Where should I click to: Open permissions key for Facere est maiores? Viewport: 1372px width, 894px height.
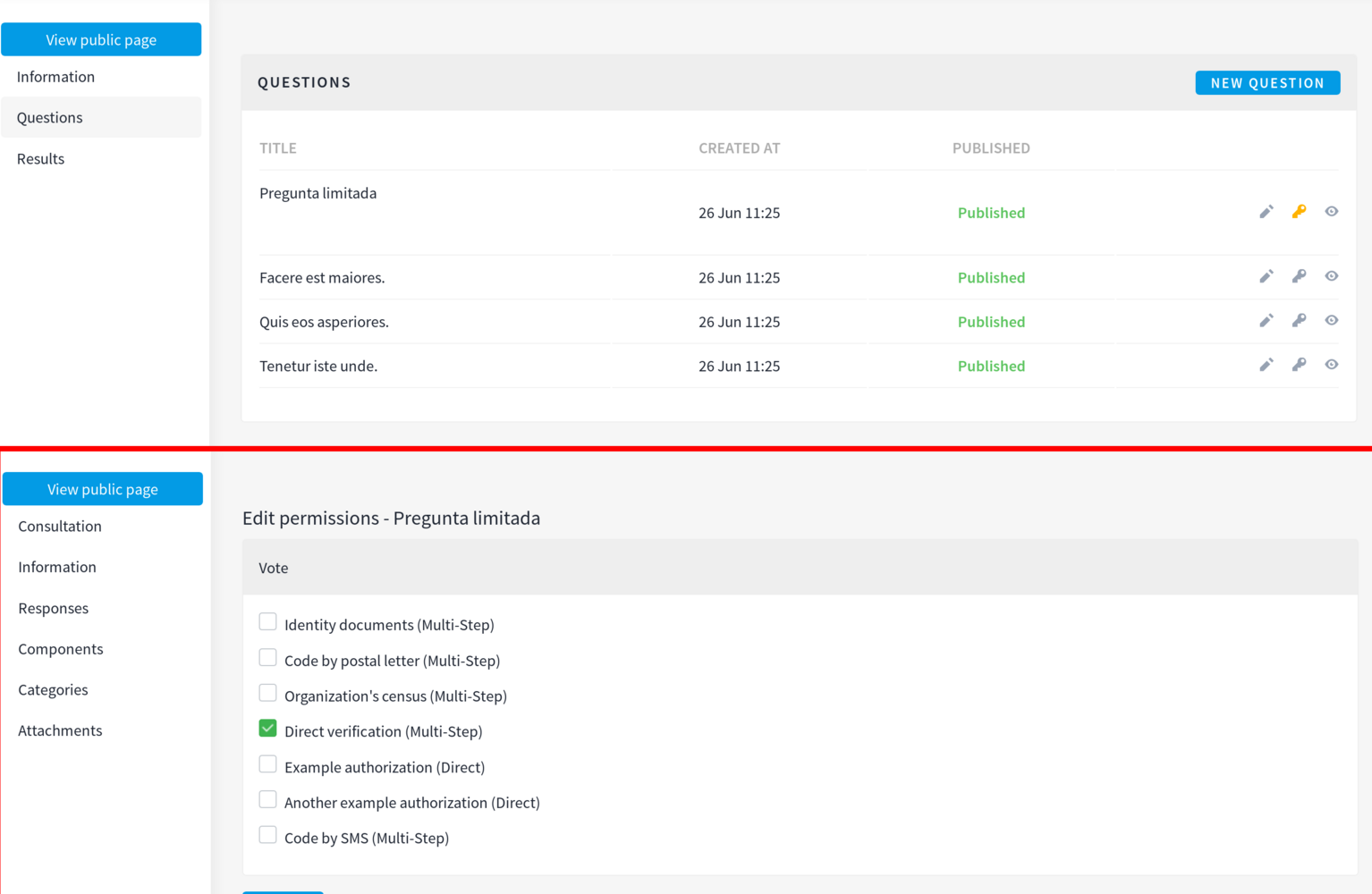(x=1299, y=277)
